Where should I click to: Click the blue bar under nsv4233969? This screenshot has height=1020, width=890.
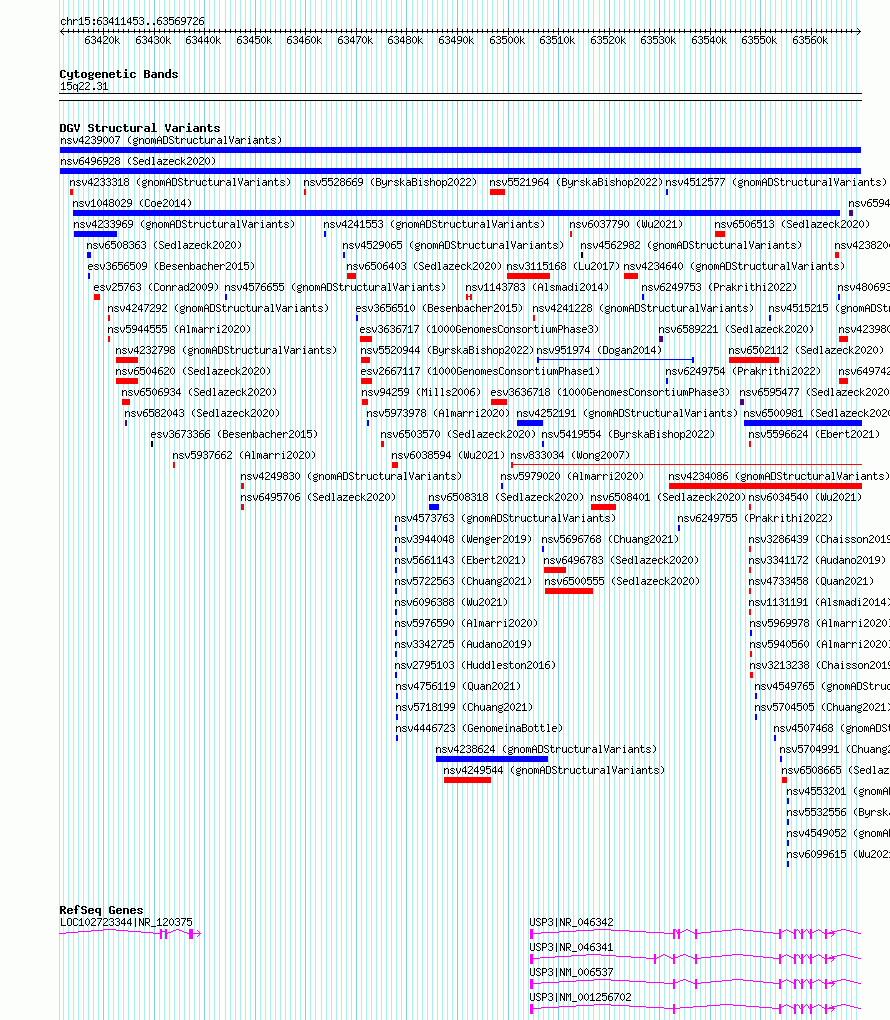point(96,234)
